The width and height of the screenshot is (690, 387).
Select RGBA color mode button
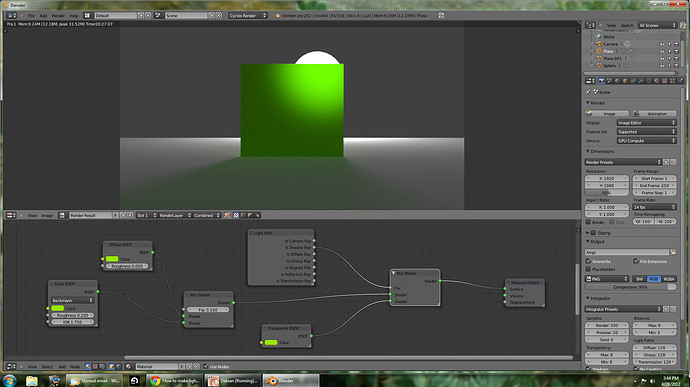669,279
